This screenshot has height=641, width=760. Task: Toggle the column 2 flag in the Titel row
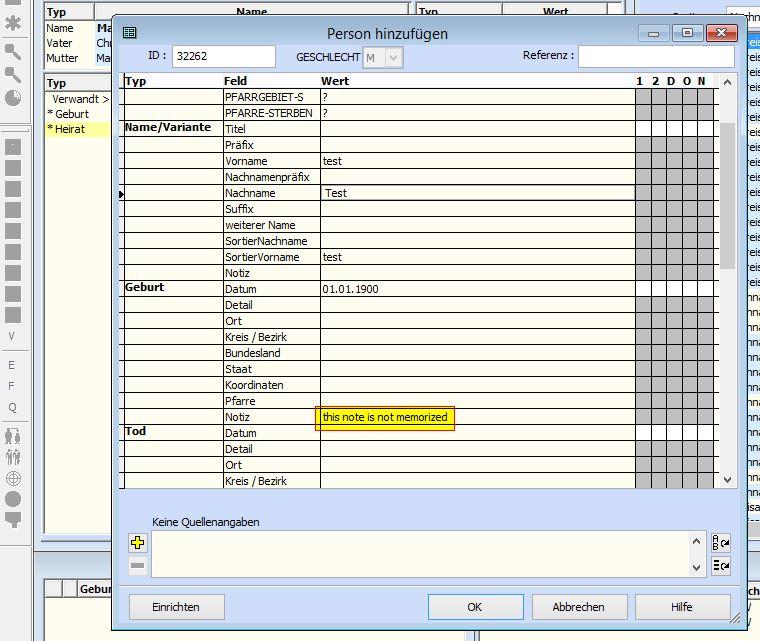click(659, 129)
